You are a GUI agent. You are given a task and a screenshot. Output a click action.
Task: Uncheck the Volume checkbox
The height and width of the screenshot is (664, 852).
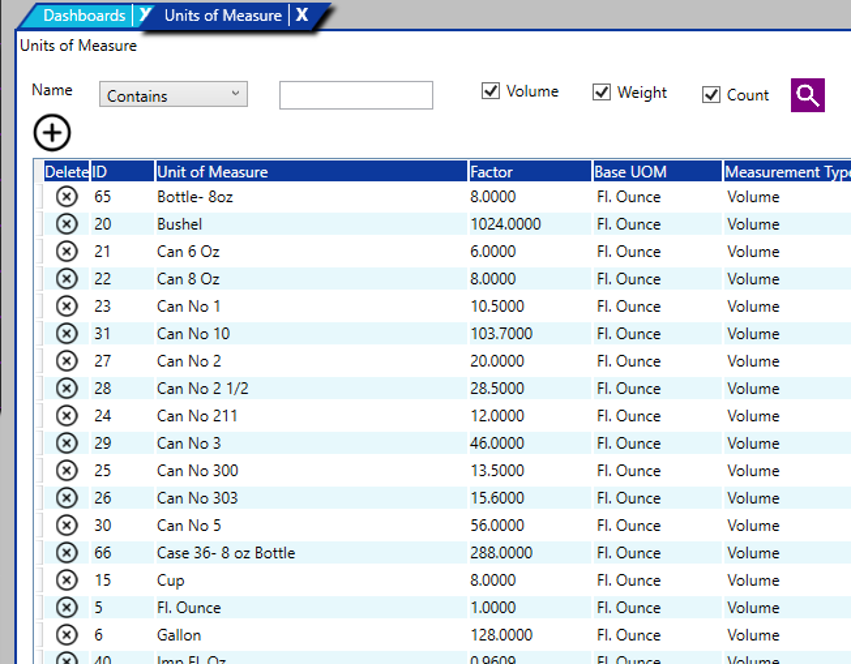click(x=491, y=92)
